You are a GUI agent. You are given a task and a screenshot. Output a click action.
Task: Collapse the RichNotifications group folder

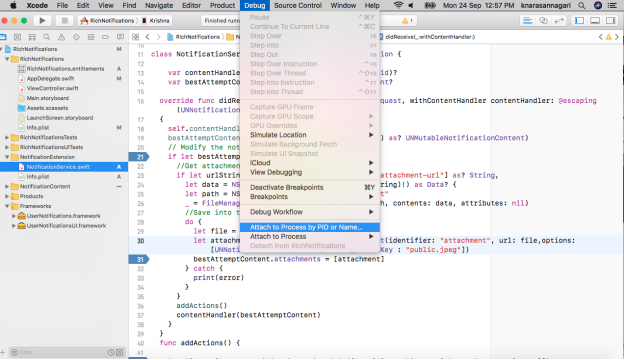coord(7,59)
